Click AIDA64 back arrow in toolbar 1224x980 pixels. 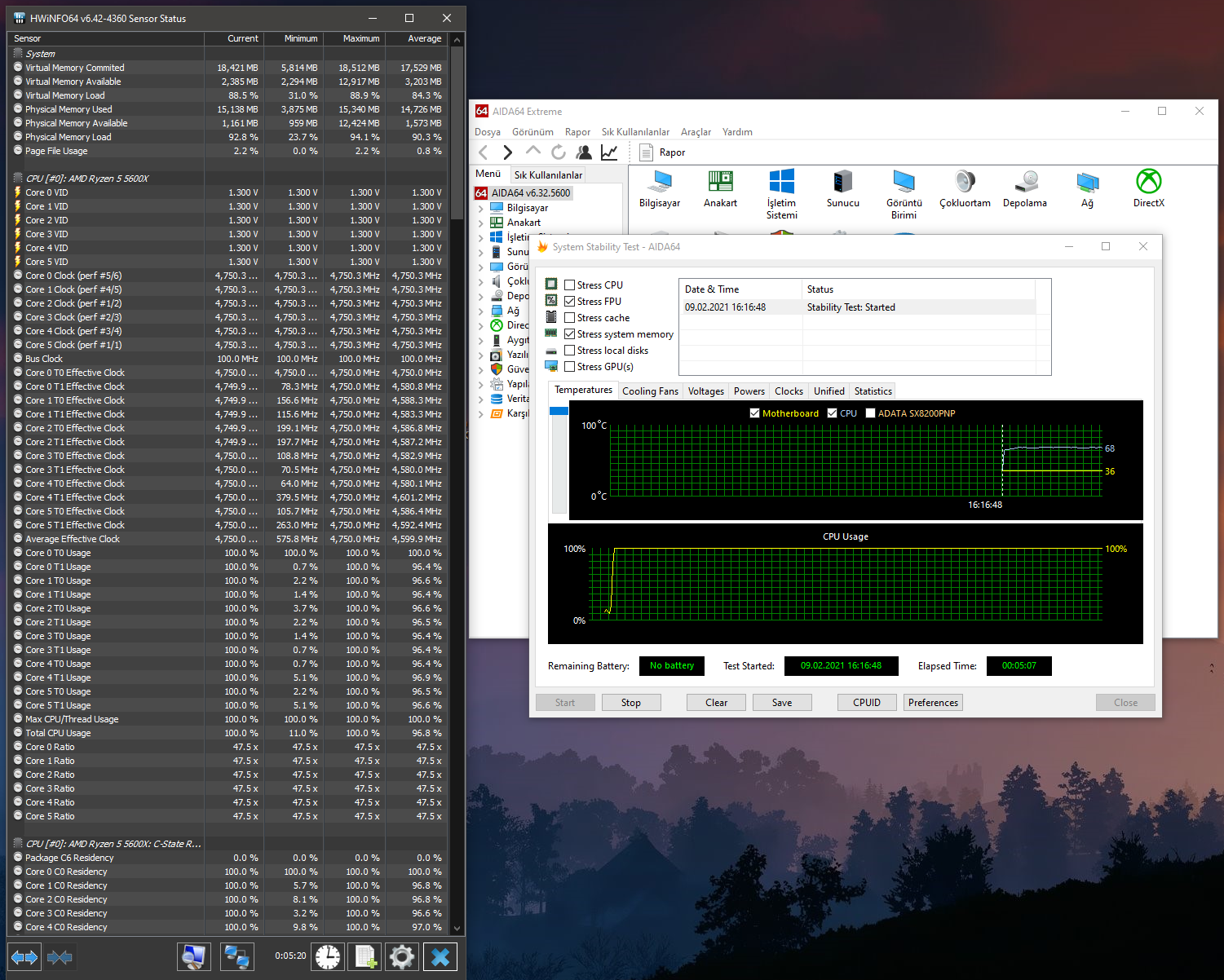pyautogui.click(x=484, y=152)
